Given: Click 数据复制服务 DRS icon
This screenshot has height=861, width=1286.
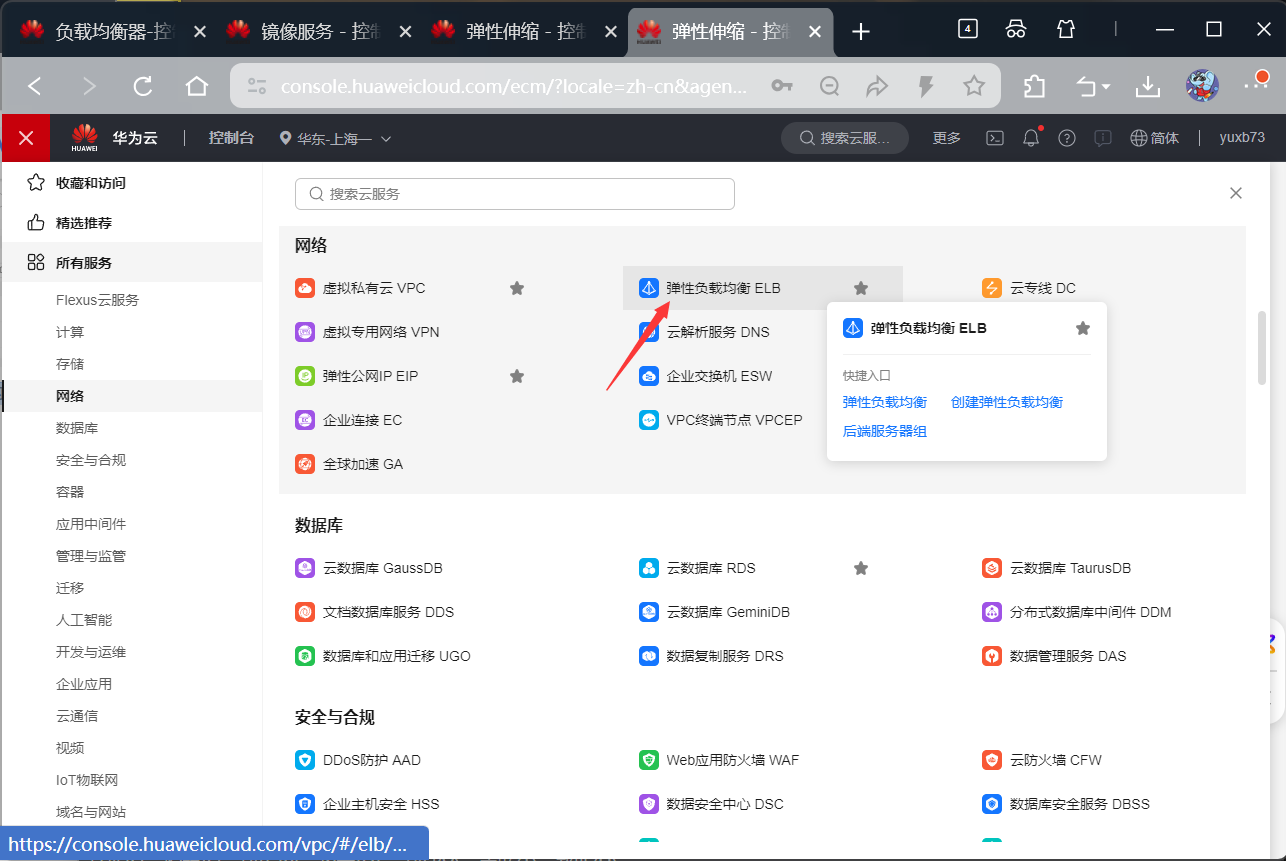Looking at the screenshot, I should (649, 656).
